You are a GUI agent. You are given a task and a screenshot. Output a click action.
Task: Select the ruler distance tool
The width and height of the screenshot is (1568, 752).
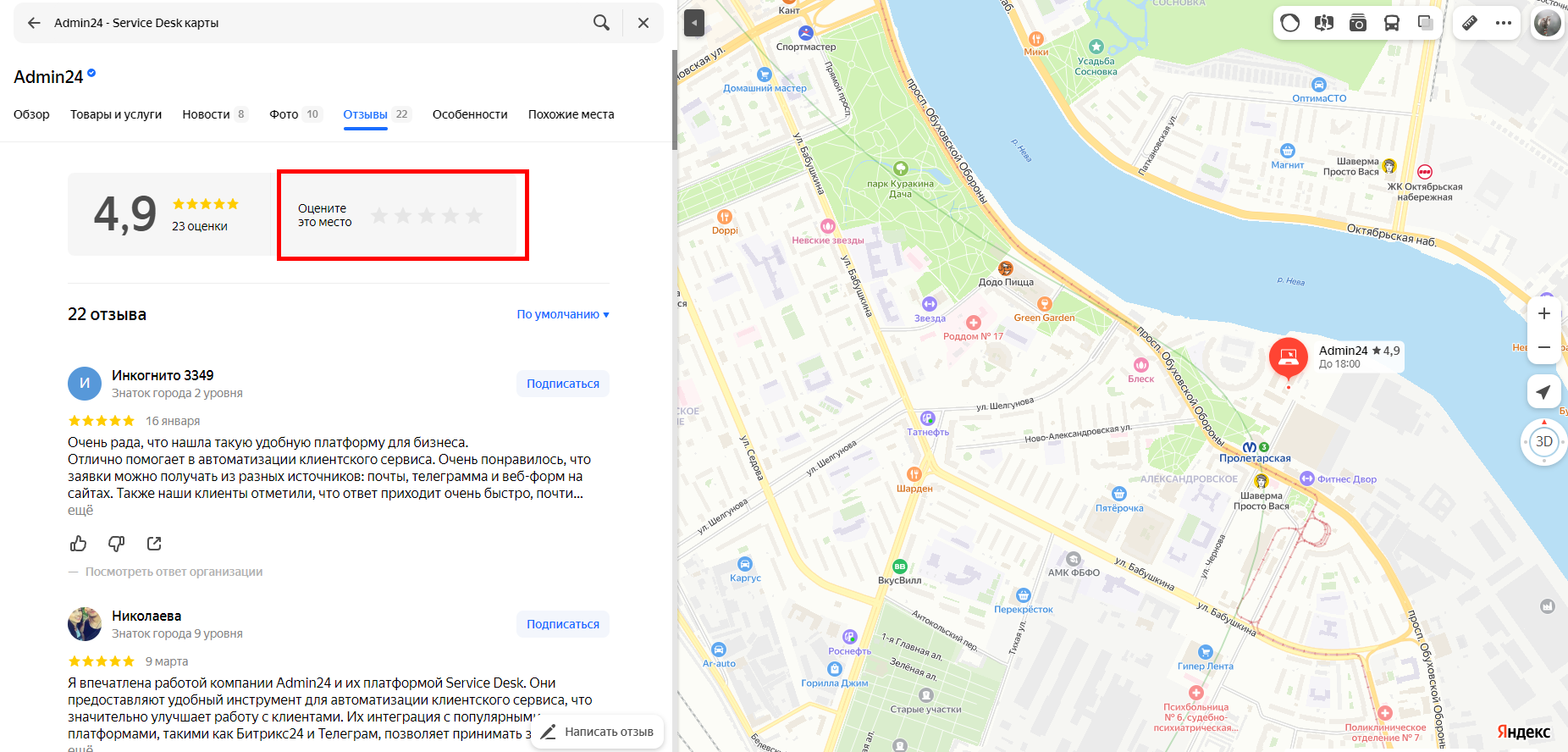pos(1470,23)
